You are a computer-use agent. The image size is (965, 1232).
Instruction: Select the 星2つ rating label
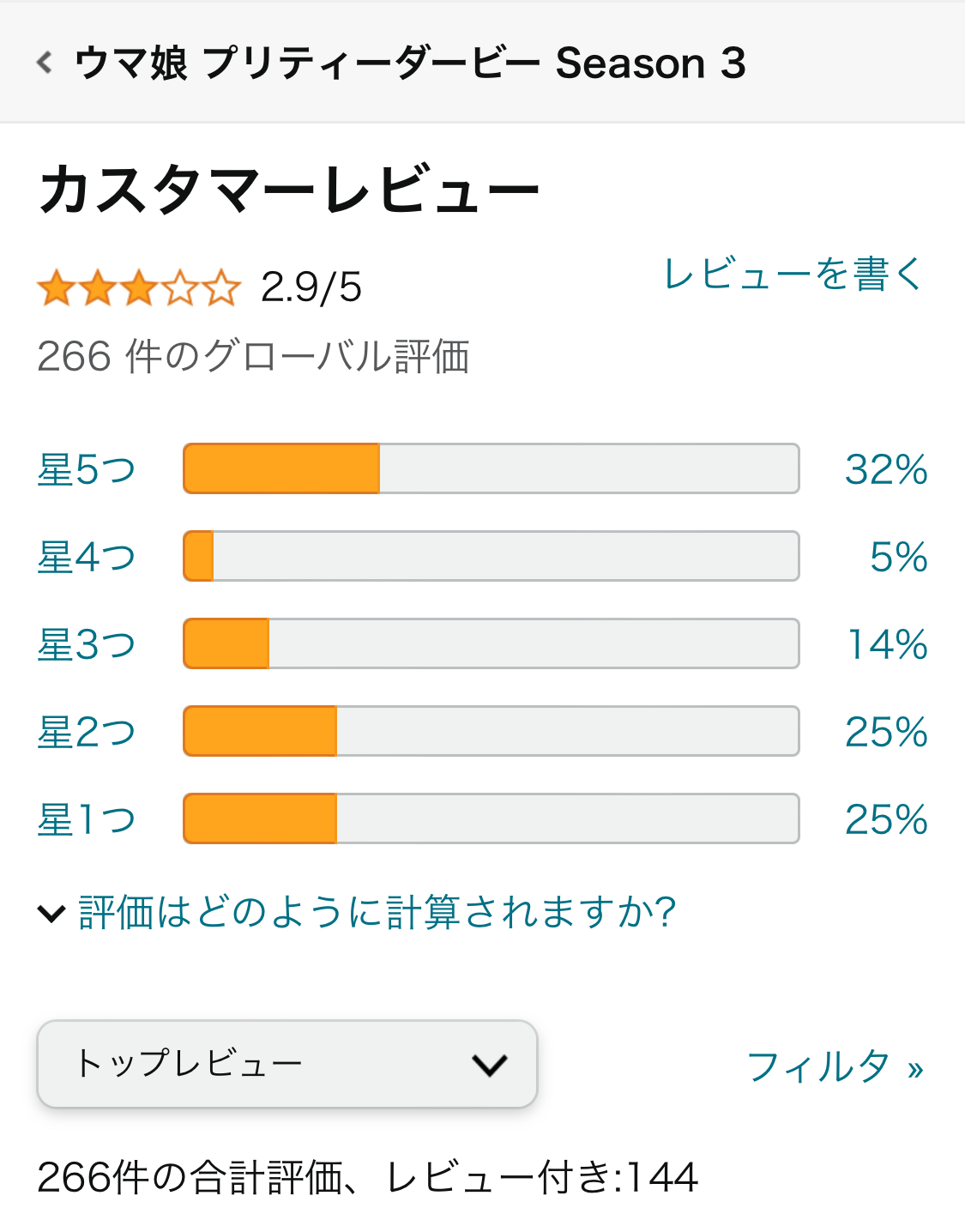[87, 732]
